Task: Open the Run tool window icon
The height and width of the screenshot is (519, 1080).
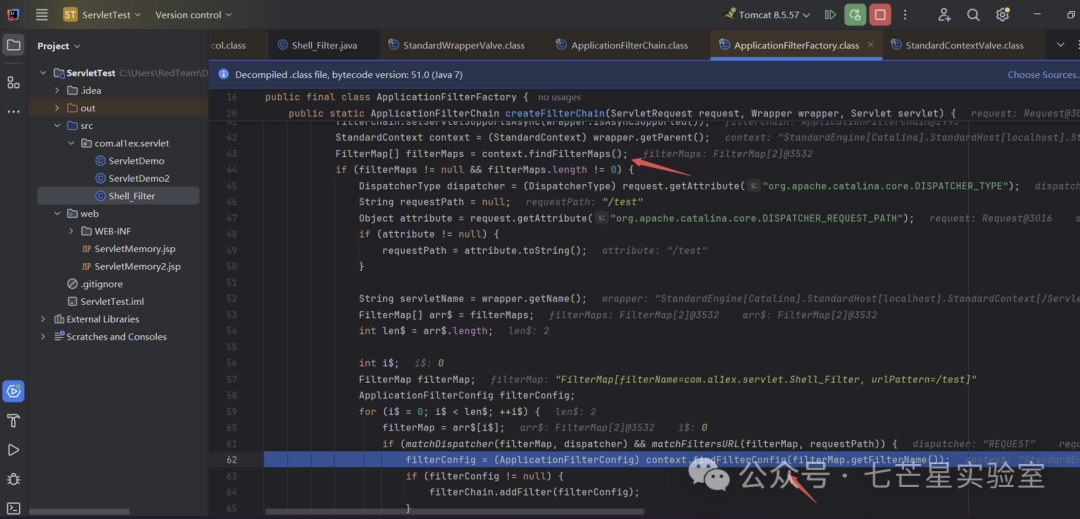Action: point(14,449)
